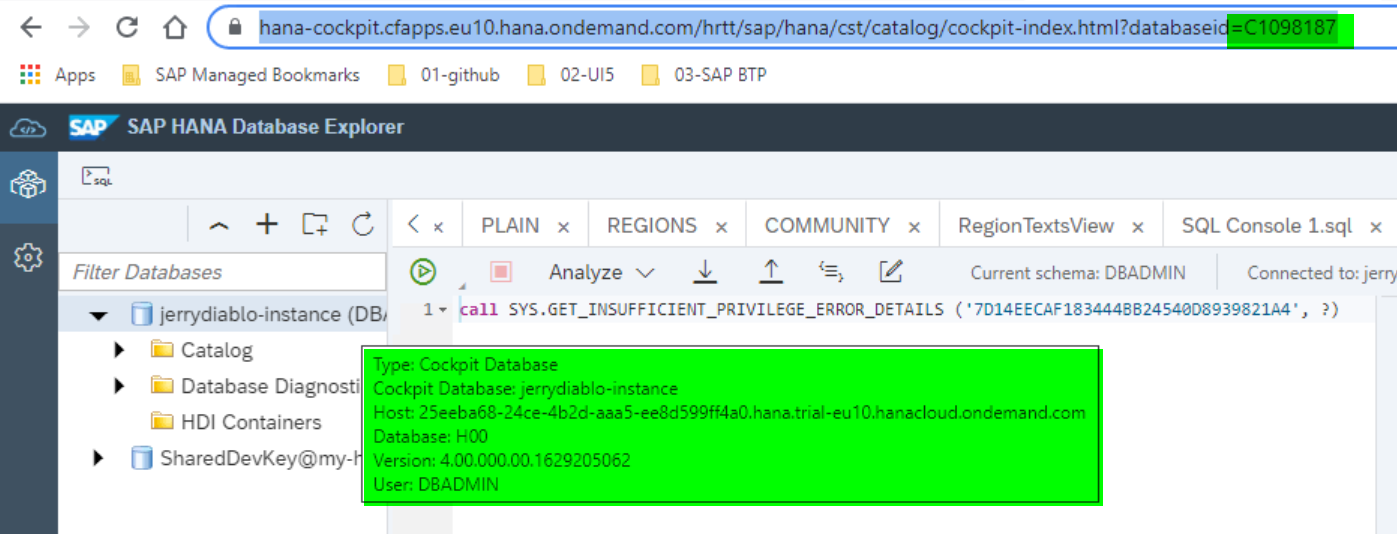Go to the browser home page

(x=175, y=27)
